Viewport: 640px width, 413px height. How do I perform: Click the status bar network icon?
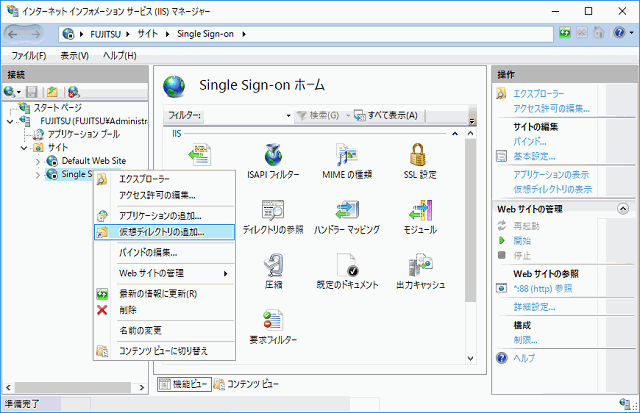click(x=625, y=404)
